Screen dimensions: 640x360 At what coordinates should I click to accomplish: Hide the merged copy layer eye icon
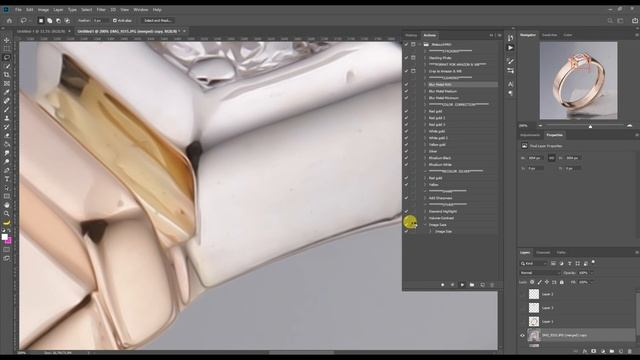click(522, 336)
